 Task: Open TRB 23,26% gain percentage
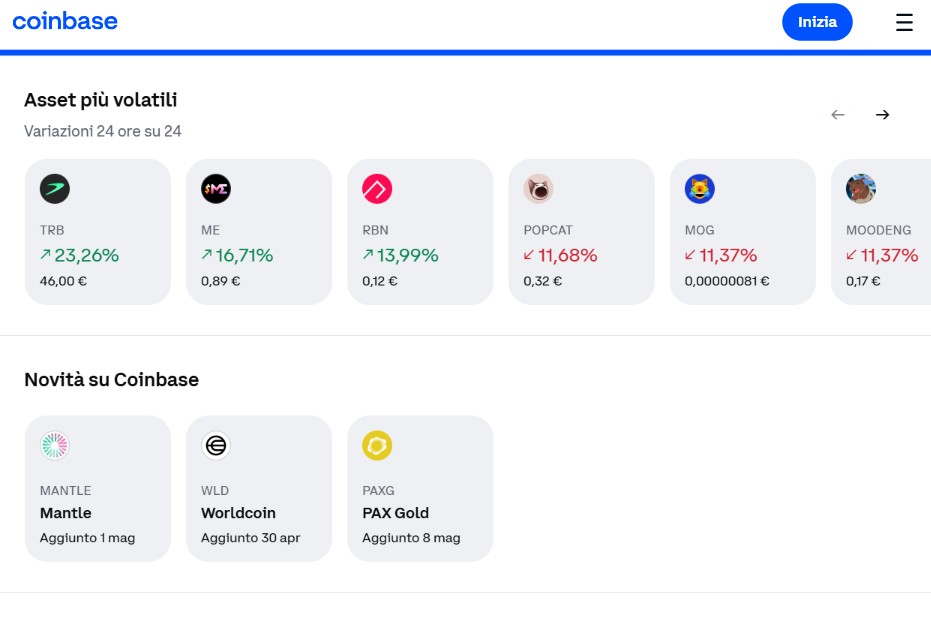(79, 256)
